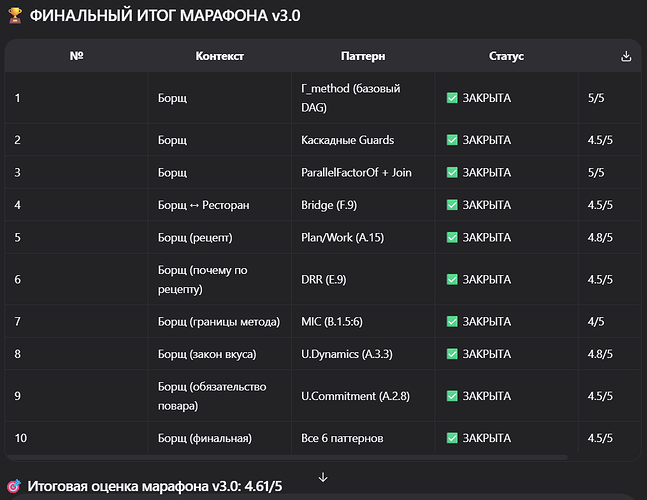Click the № column header

click(x=76, y=56)
